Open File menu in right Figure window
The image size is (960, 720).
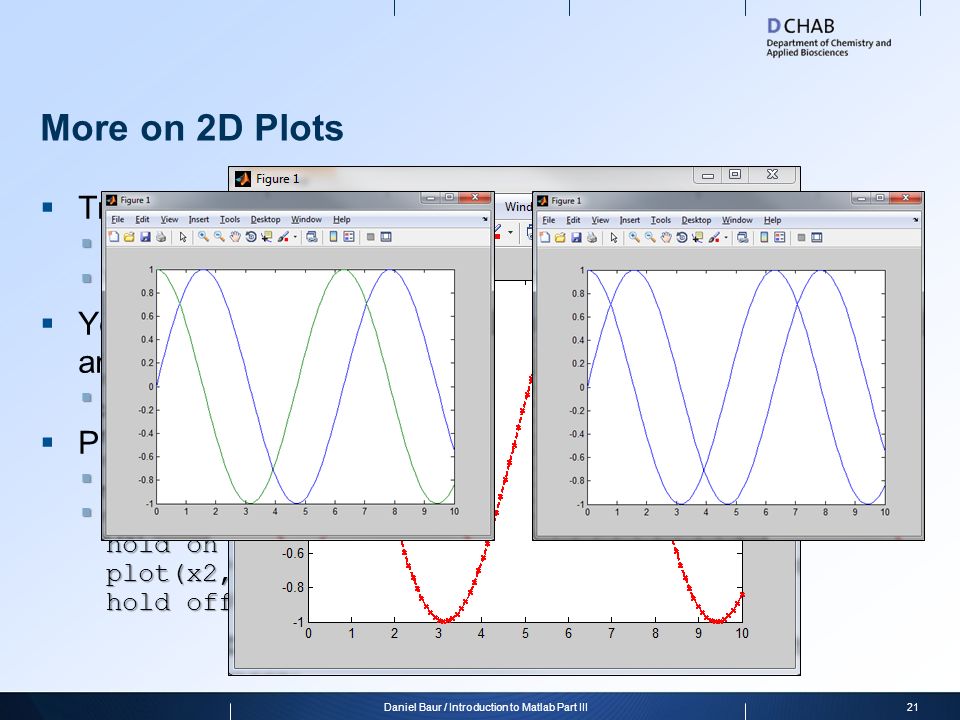pos(549,220)
